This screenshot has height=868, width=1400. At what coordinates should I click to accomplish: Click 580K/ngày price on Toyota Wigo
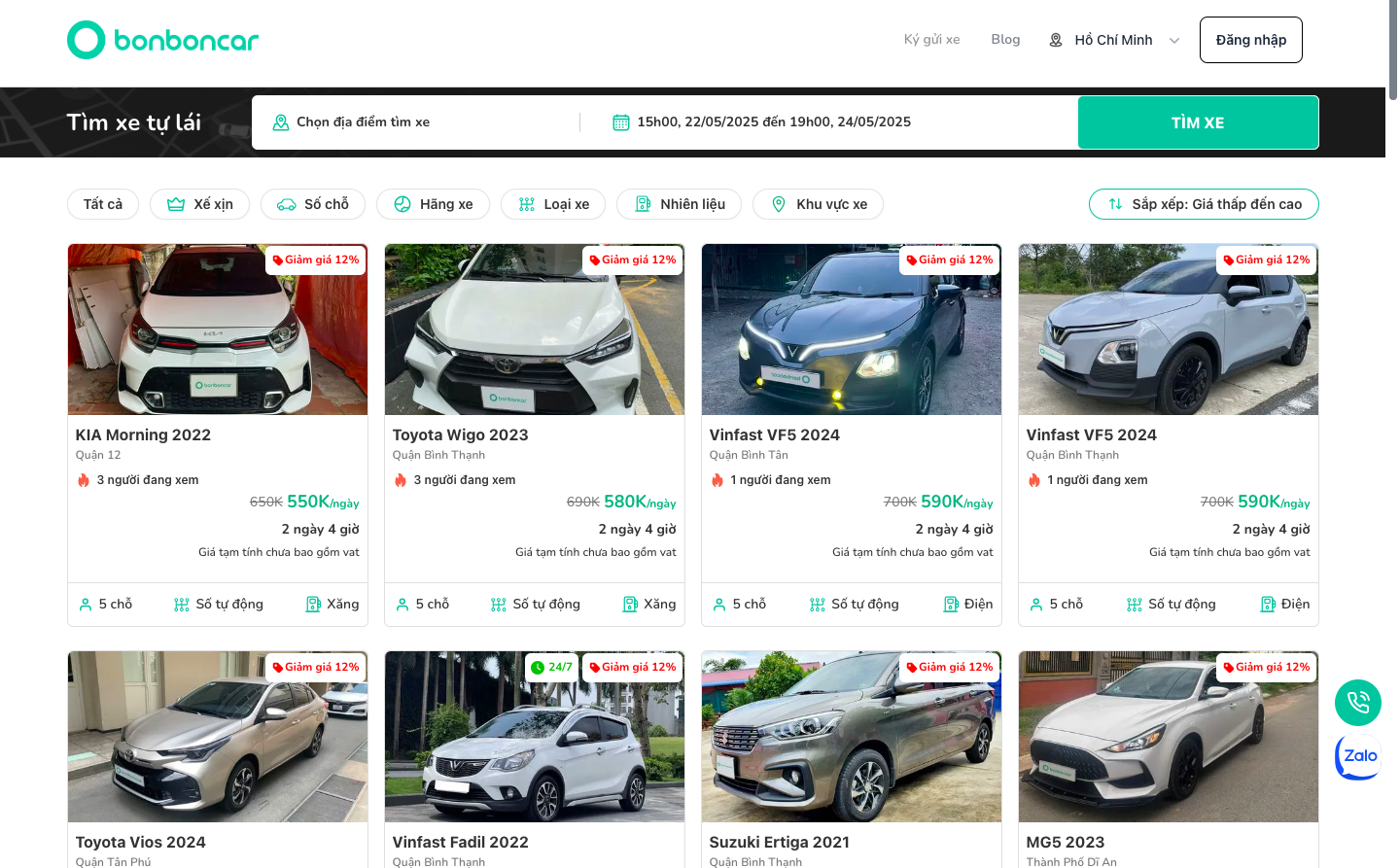coord(640,503)
